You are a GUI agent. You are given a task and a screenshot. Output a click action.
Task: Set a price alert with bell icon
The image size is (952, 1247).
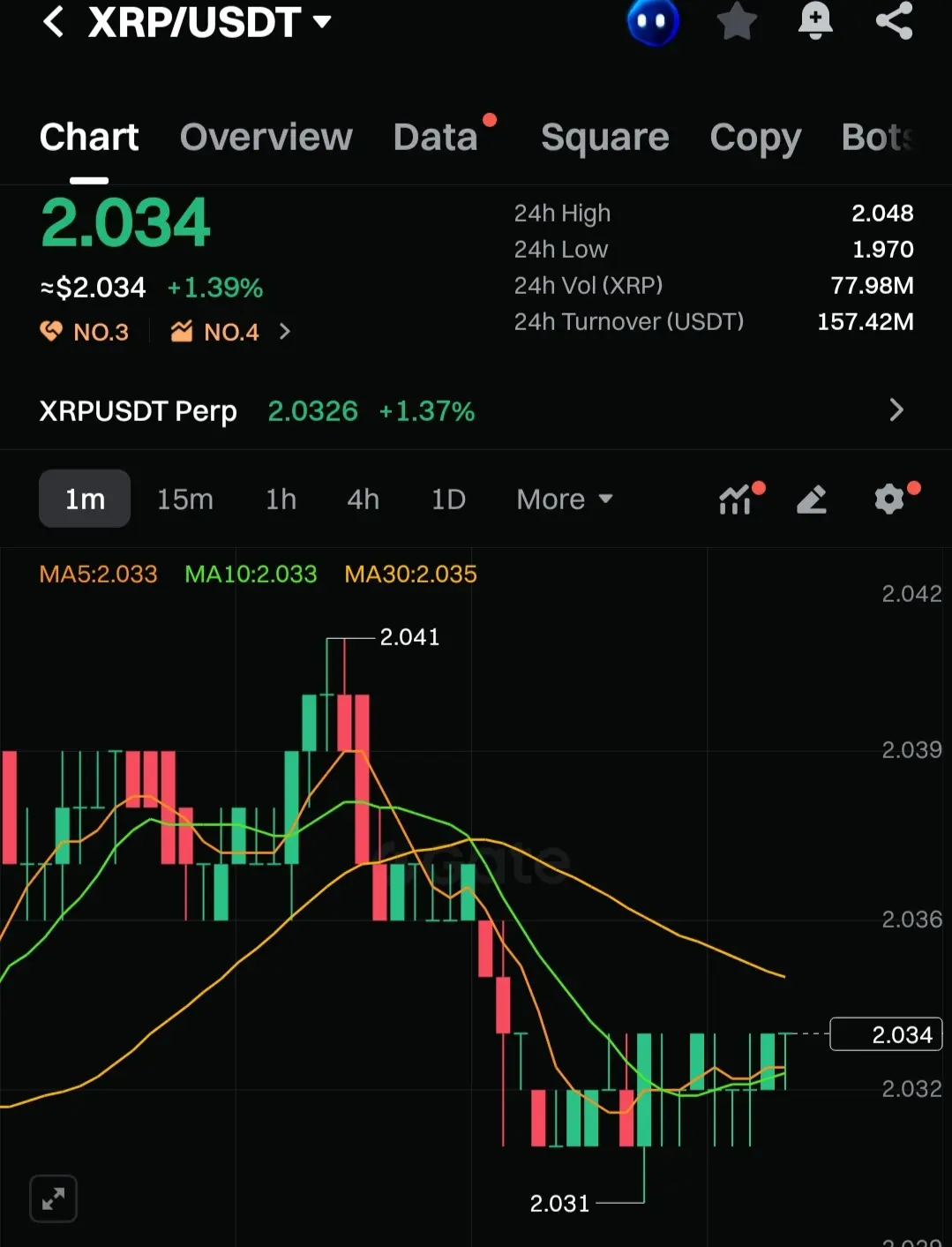pyautogui.click(x=815, y=21)
